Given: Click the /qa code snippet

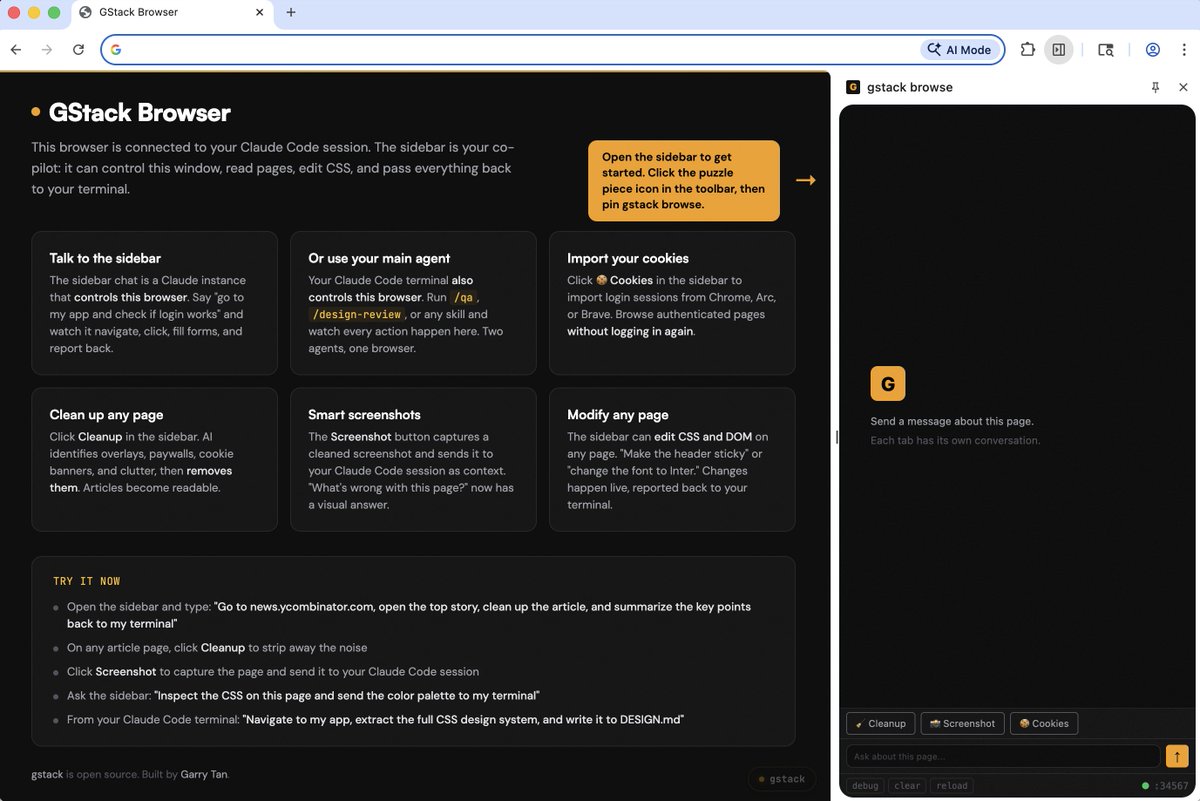Looking at the screenshot, I should [462, 298].
